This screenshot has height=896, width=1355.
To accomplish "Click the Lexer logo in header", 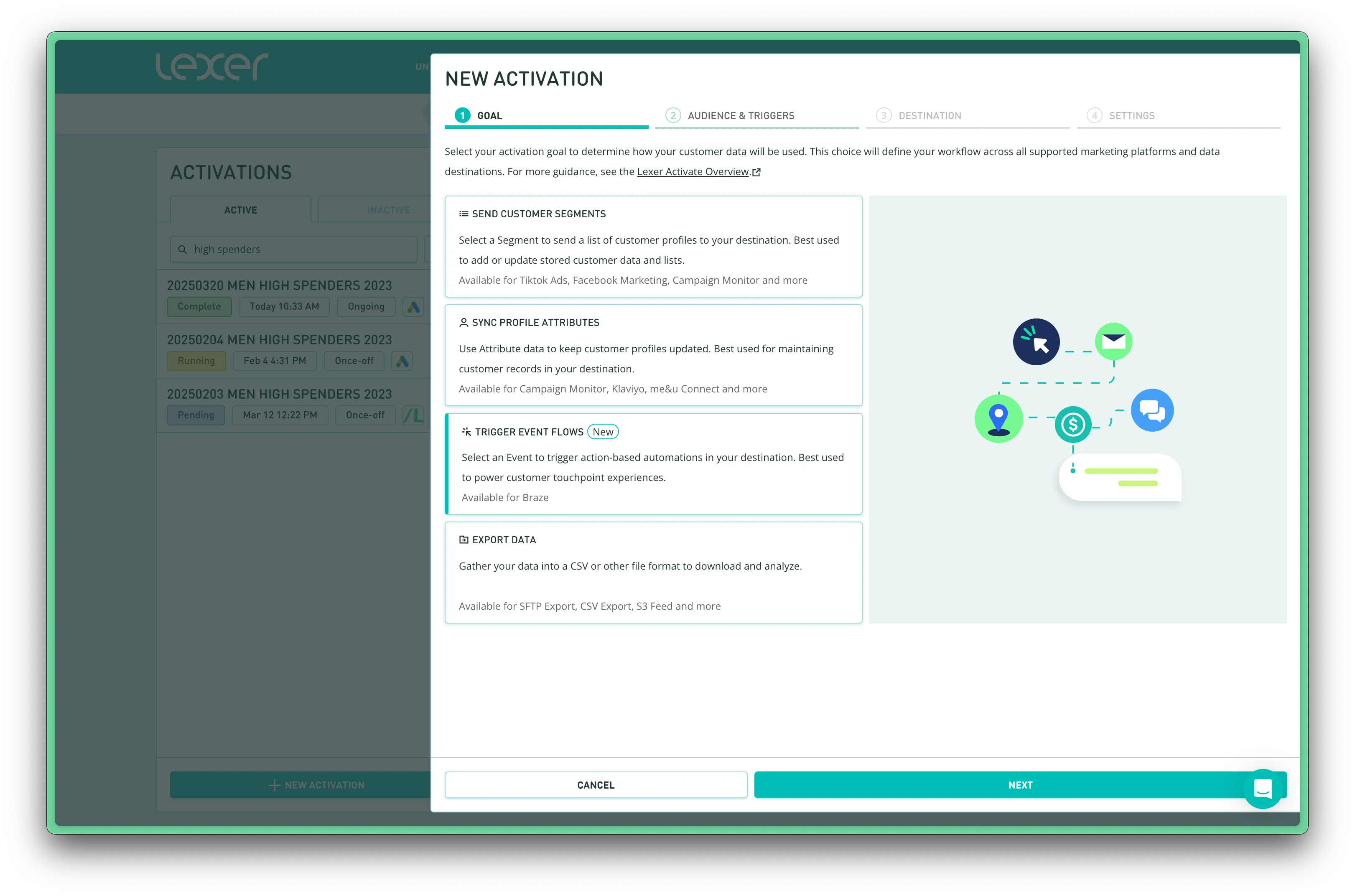I will [212, 67].
